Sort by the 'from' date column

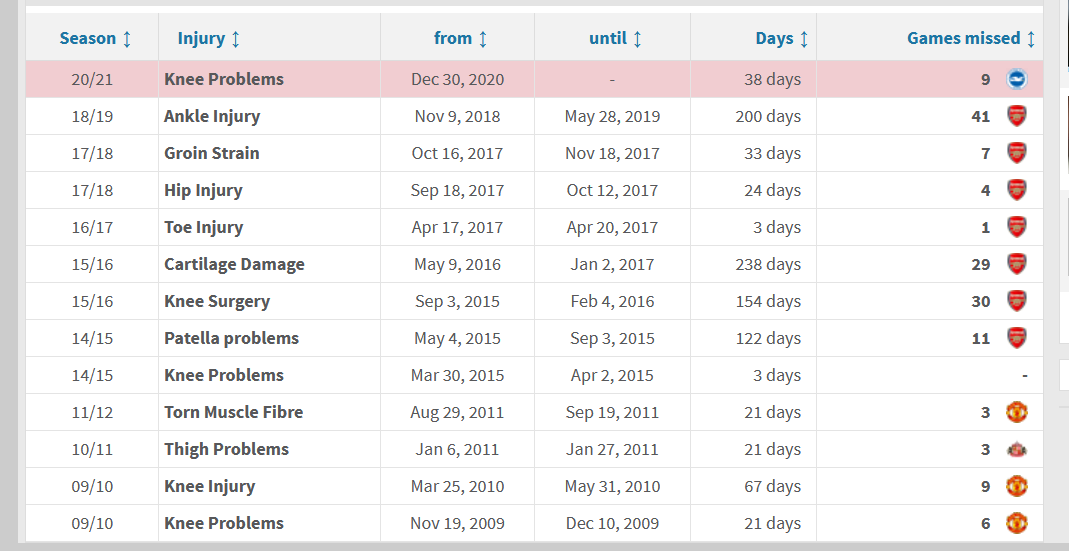(x=460, y=38)
